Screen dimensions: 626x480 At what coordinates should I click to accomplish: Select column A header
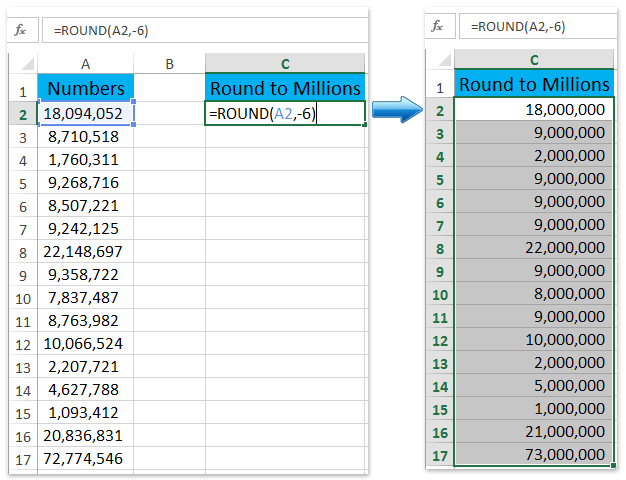click(86, 64)
